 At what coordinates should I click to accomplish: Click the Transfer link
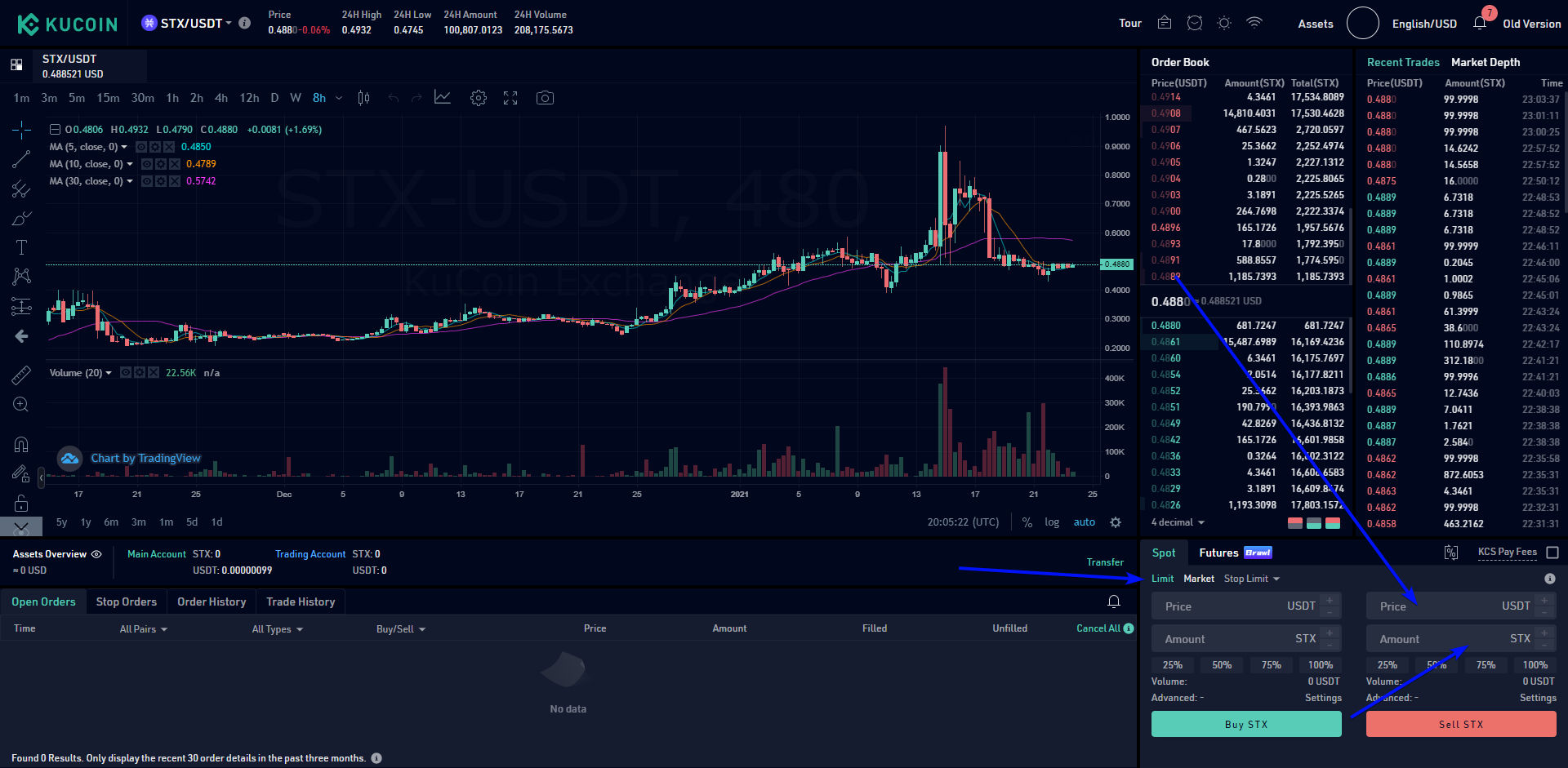[x=1105, y=562]
